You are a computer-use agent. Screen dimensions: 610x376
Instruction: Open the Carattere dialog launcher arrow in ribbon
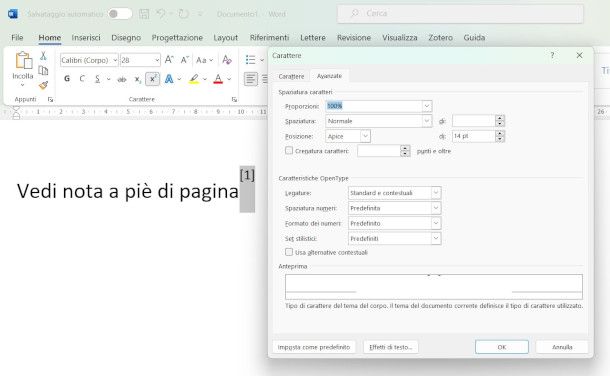tap(234, 100)
